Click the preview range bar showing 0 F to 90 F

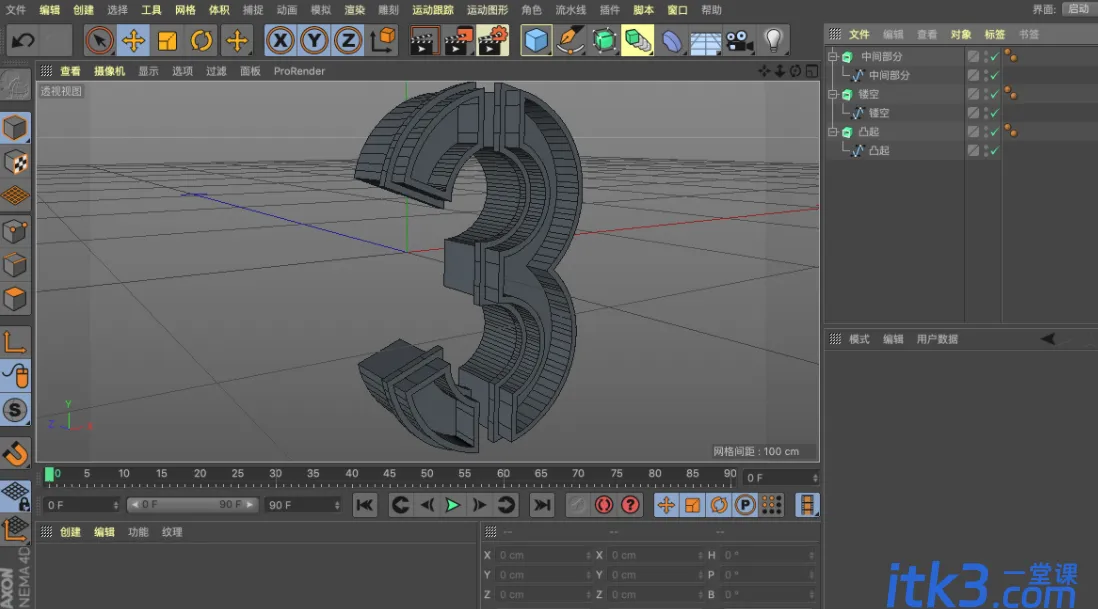[x=192, y=505]
